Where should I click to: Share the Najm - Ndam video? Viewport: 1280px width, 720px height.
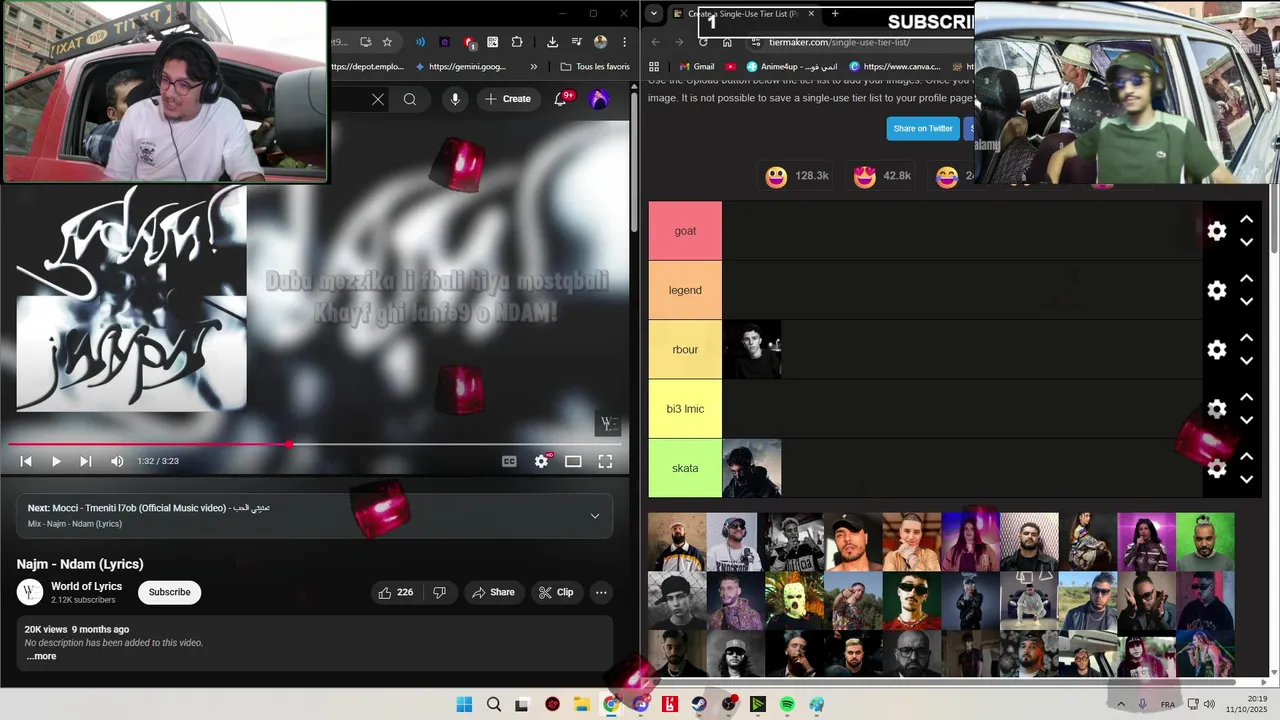click(x=493, y=592)
